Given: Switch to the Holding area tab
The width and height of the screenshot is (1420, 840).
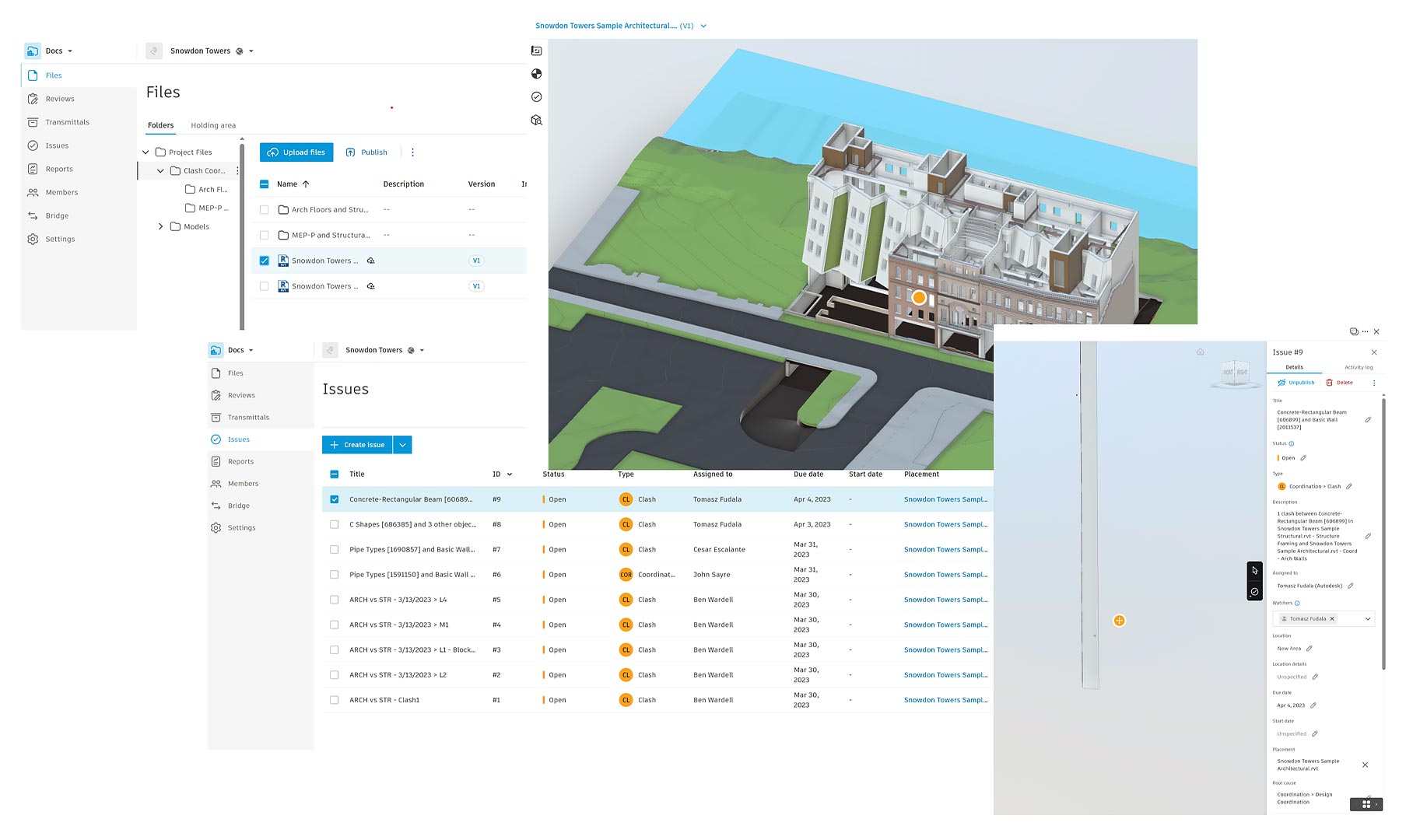Looking at the screenshot, I should click(x=212, y=125).
